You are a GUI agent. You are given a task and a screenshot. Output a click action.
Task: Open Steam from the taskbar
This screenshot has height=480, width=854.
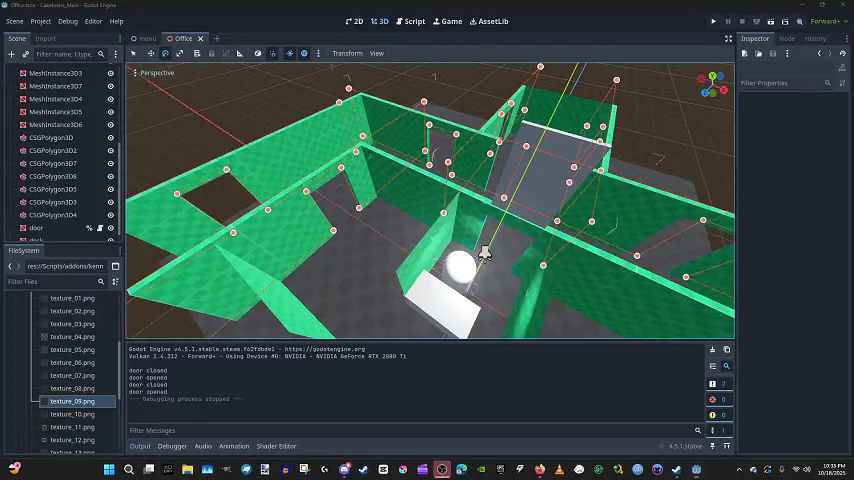[x=363, y=469]
